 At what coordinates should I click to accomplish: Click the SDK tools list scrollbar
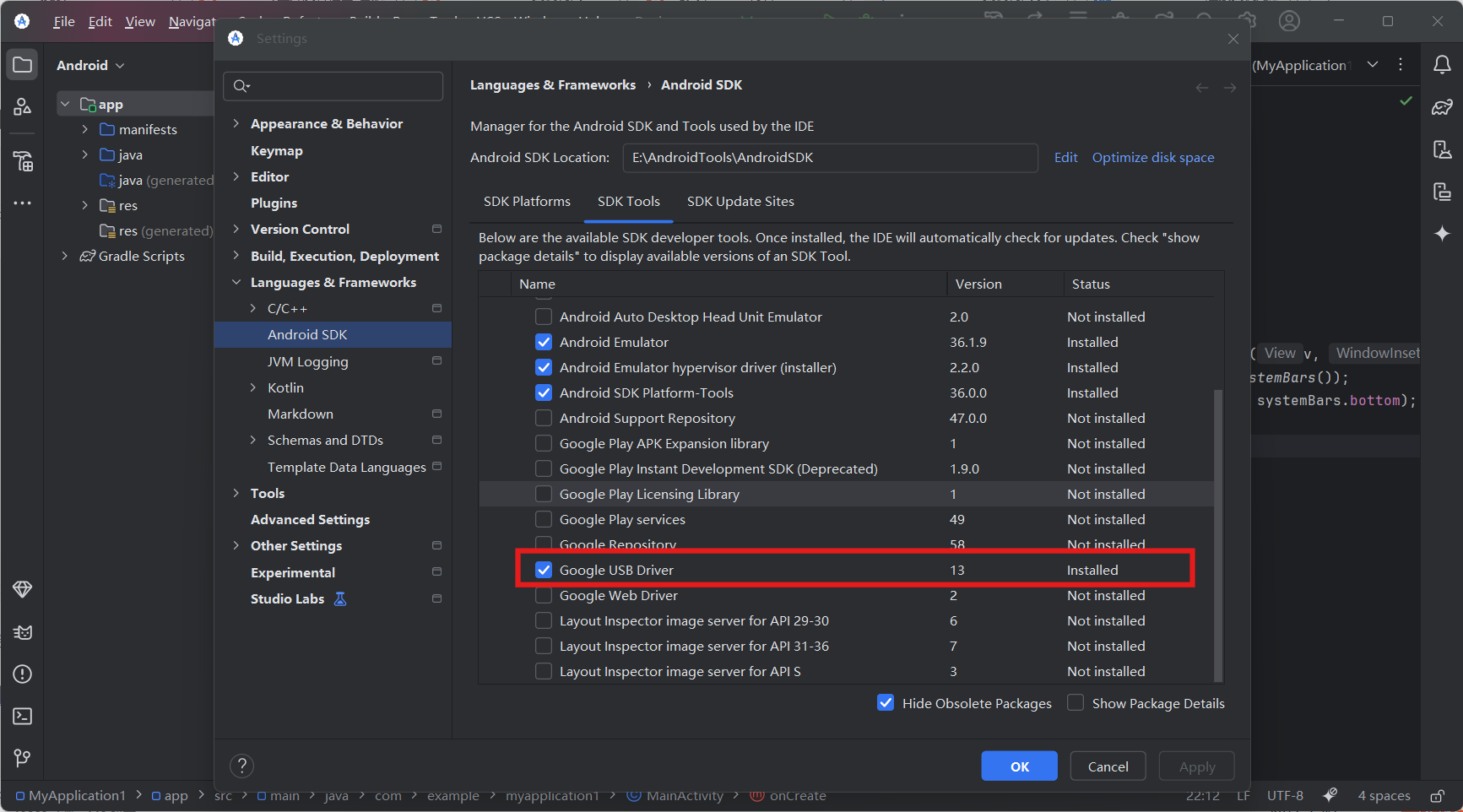[x=1218, y=534]
